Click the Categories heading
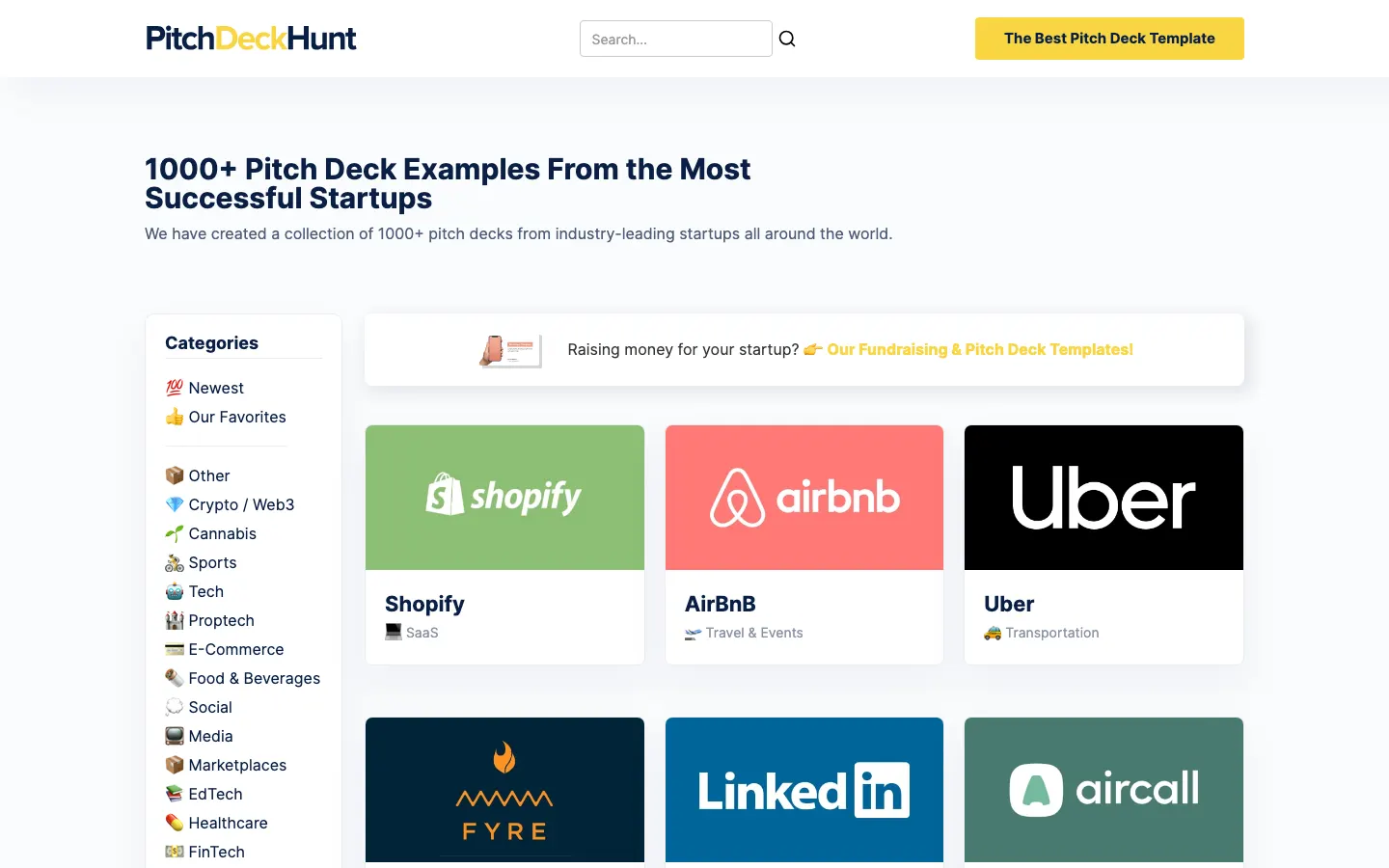Image resolution: width=1389 pixels, height=868 pixels. point(211,342)
